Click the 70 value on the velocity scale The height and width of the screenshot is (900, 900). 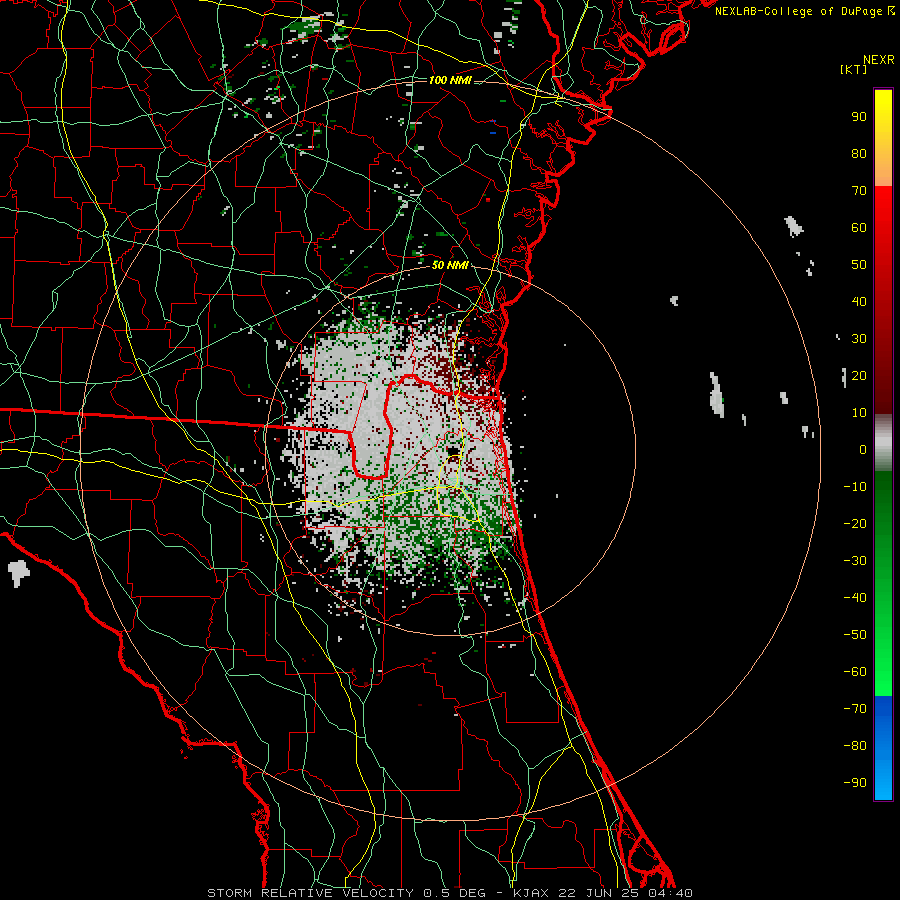[859, 191]
